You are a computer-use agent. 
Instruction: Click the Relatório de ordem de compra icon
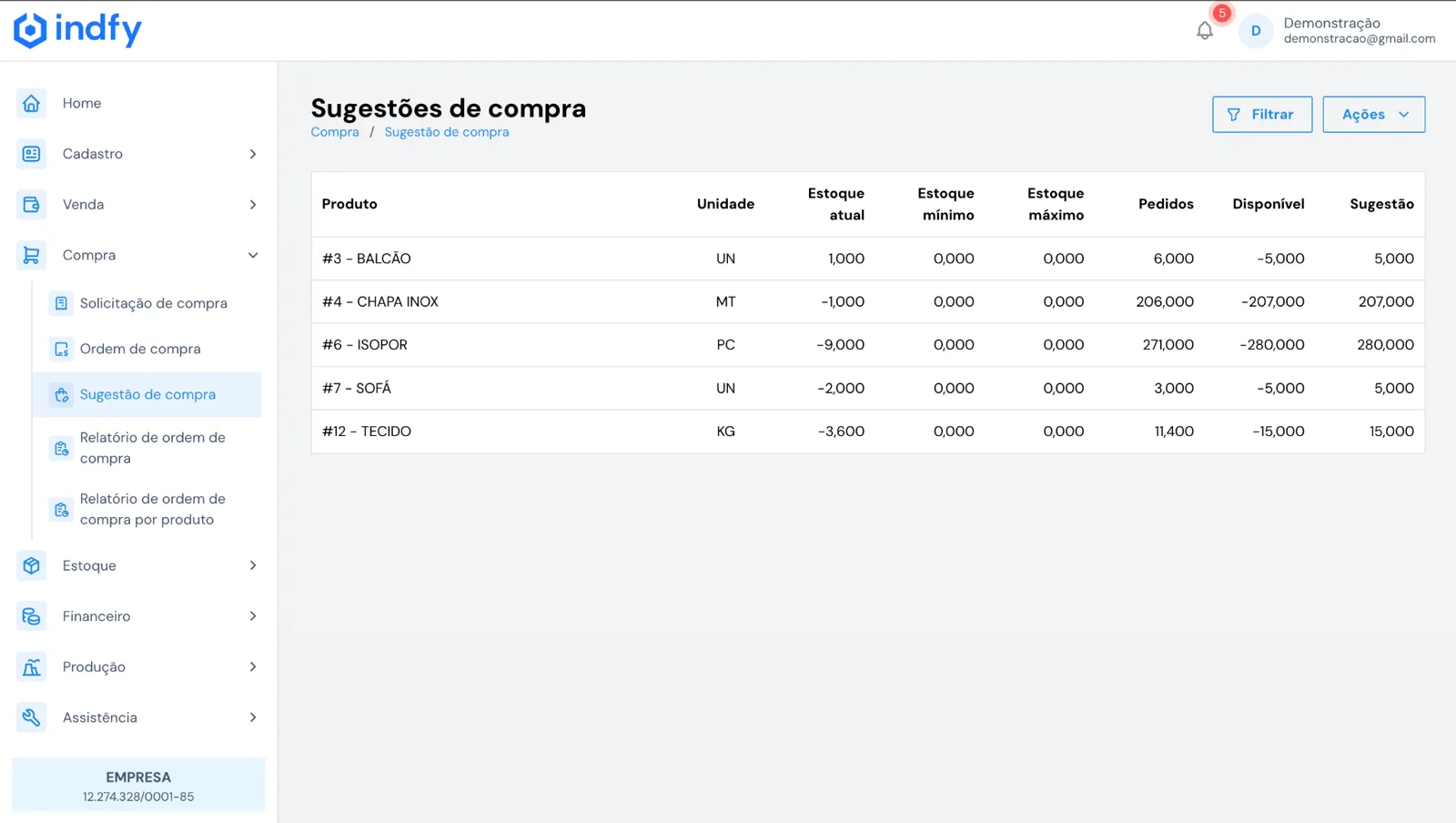click(x=61, y=448)
